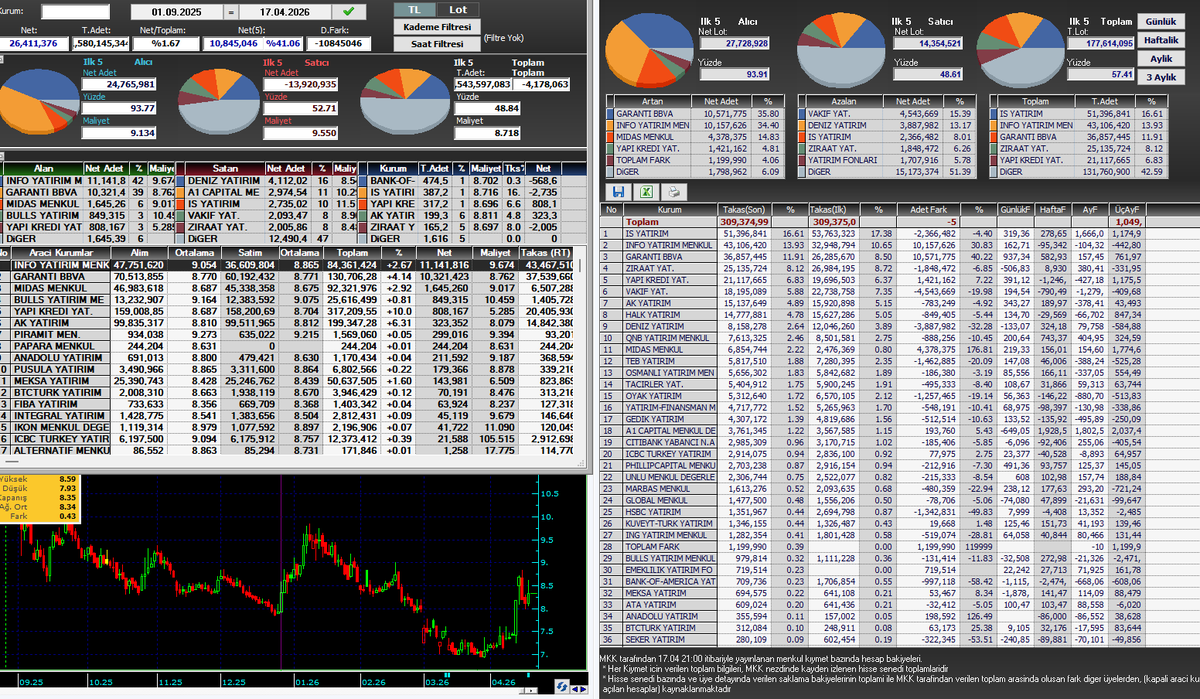Select the PIRAMIT MEN. row in Araci Kurumlar
The height and width of the screenshot is (699, 1200).
[x=287, y=333]
